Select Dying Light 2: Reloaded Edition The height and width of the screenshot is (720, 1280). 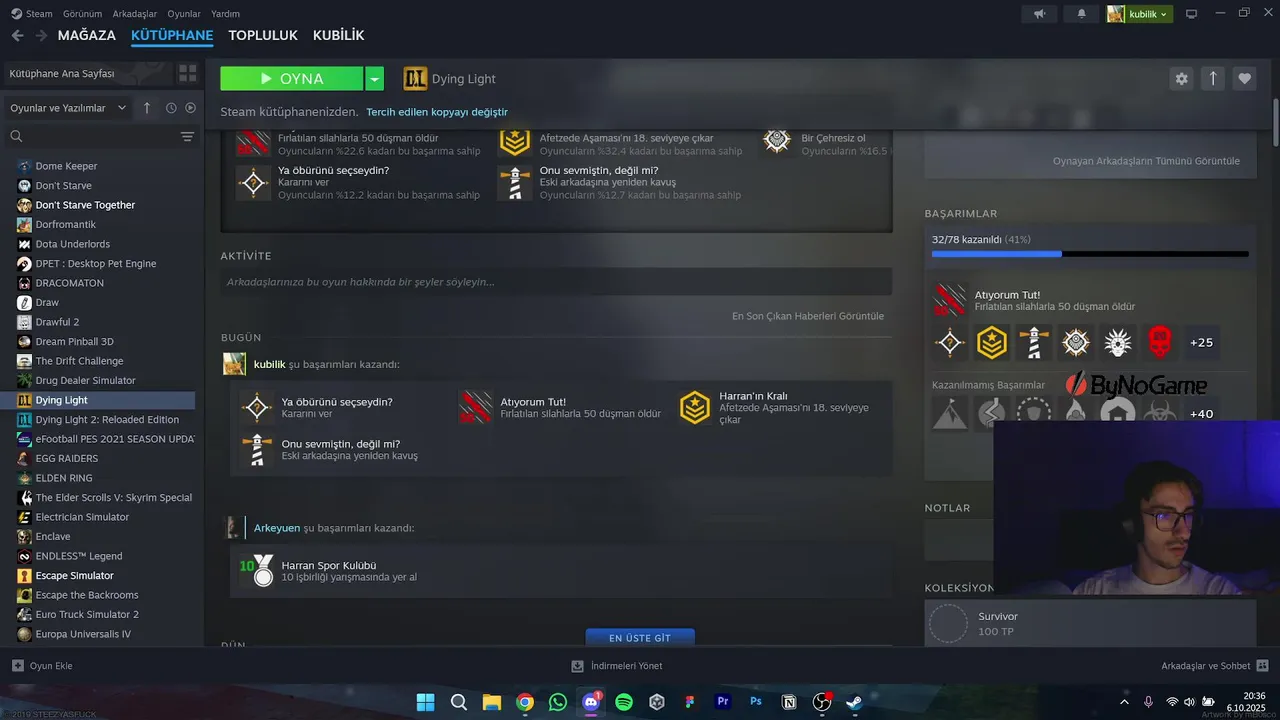(107, 420)
